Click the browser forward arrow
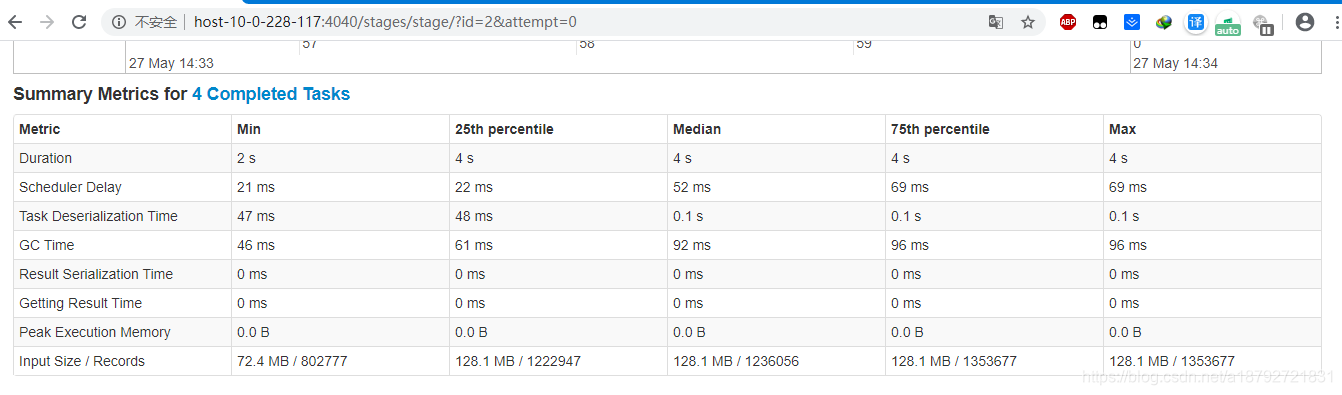 (47, 22)
